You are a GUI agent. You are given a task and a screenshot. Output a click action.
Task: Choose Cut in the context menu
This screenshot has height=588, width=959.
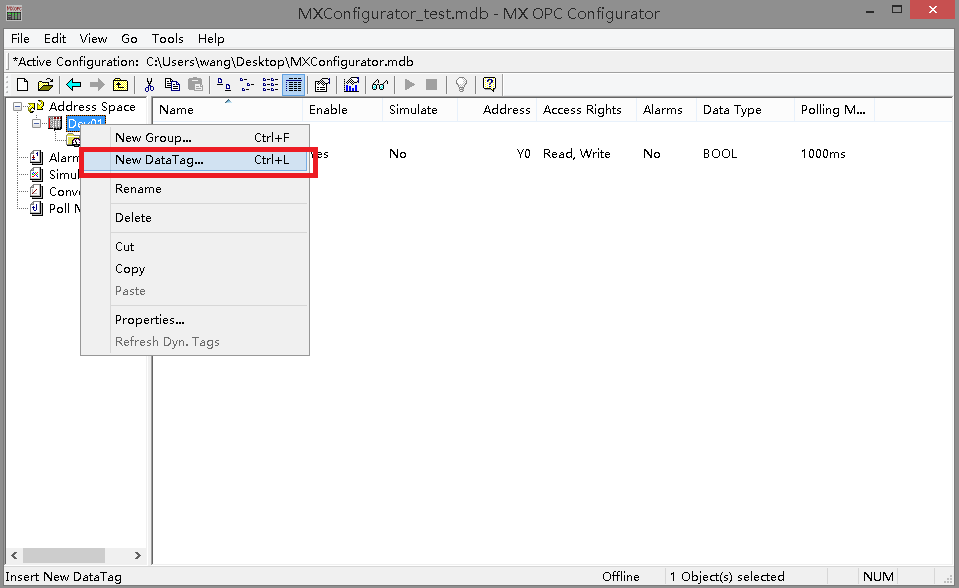[195, 247]
